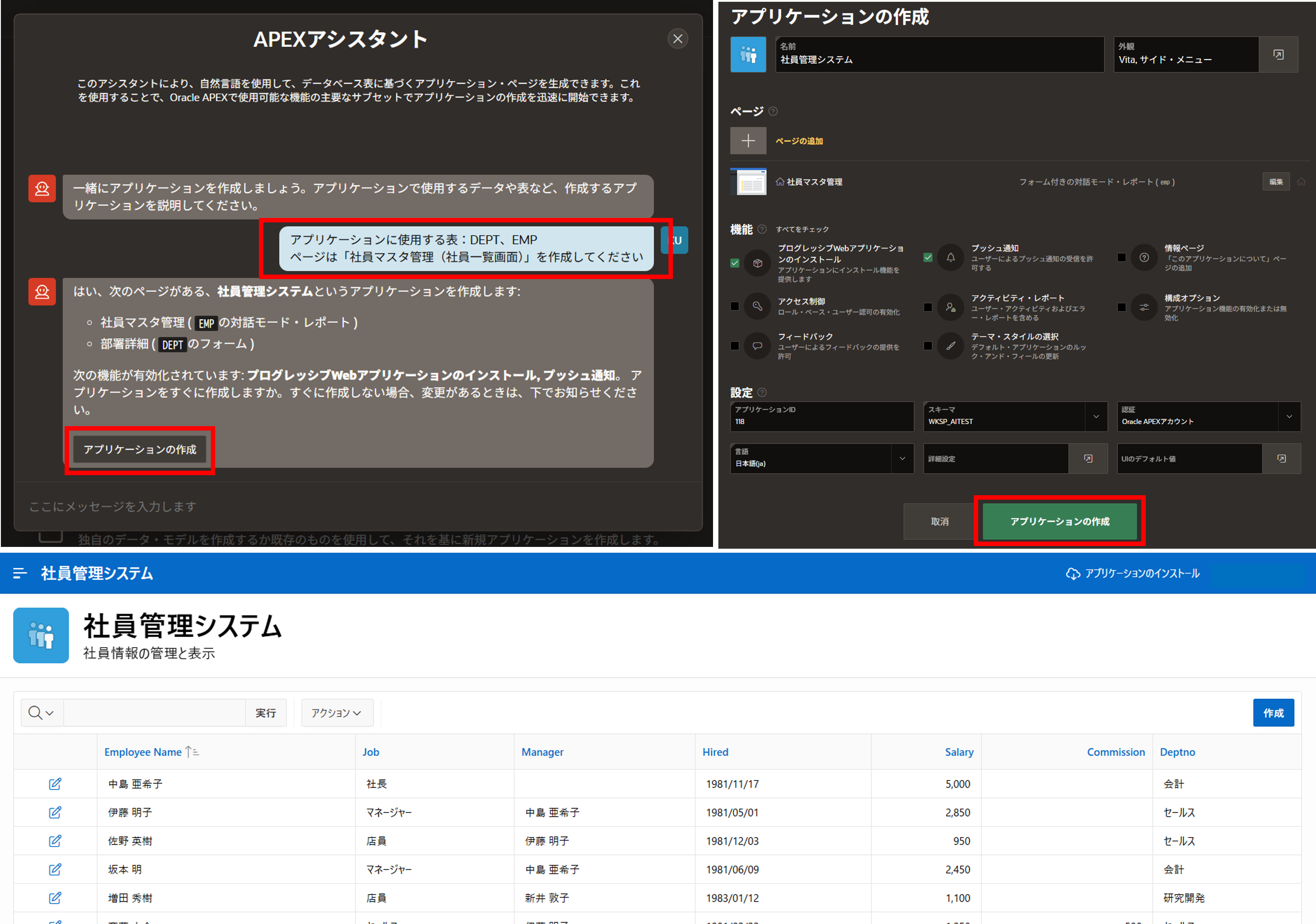Screen dimensions: 1316x924
Task: Click the hamburger navigation menu icon
Action: [20, 573]
